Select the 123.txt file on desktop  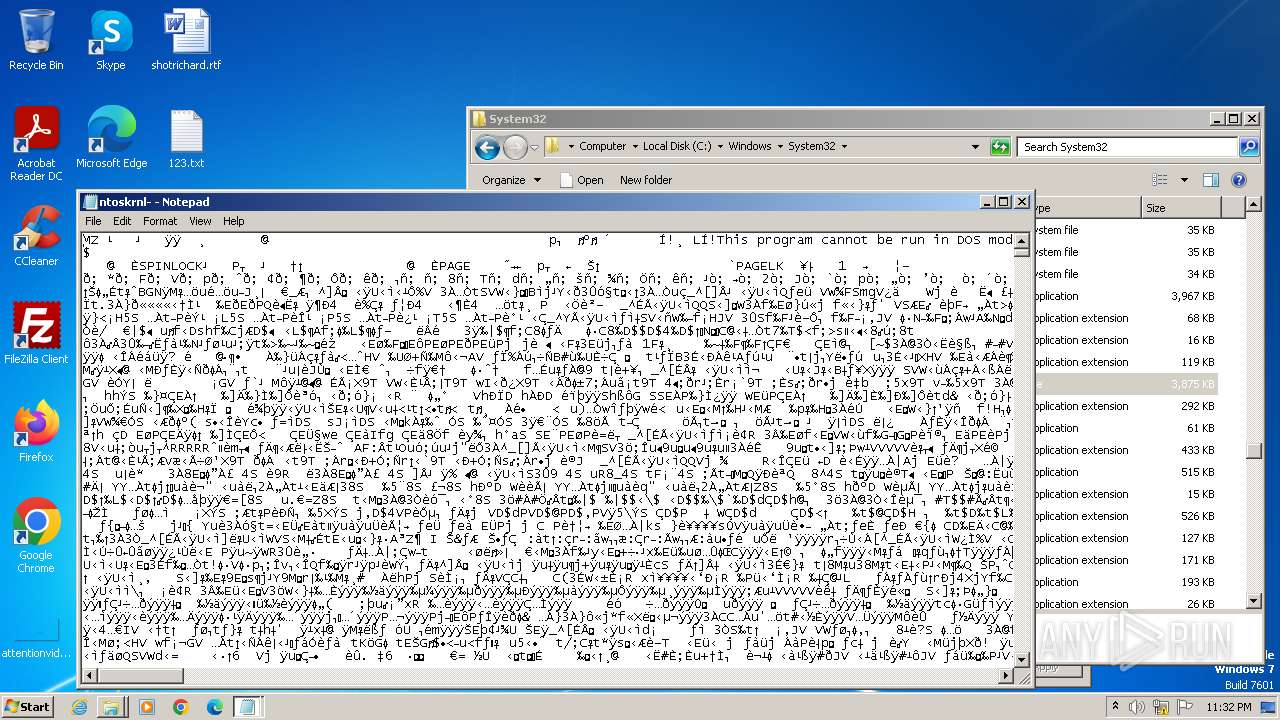(186, 137)
